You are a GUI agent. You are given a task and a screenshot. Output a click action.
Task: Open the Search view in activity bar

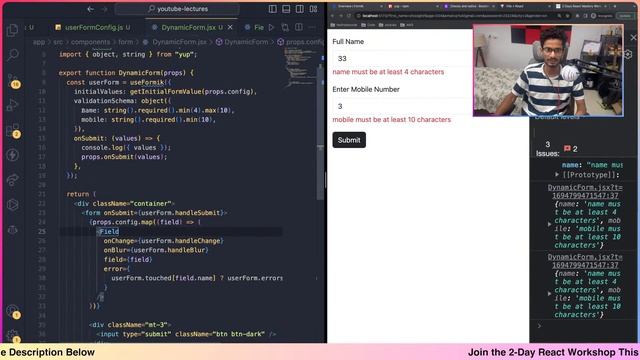(x=13, y=54)
